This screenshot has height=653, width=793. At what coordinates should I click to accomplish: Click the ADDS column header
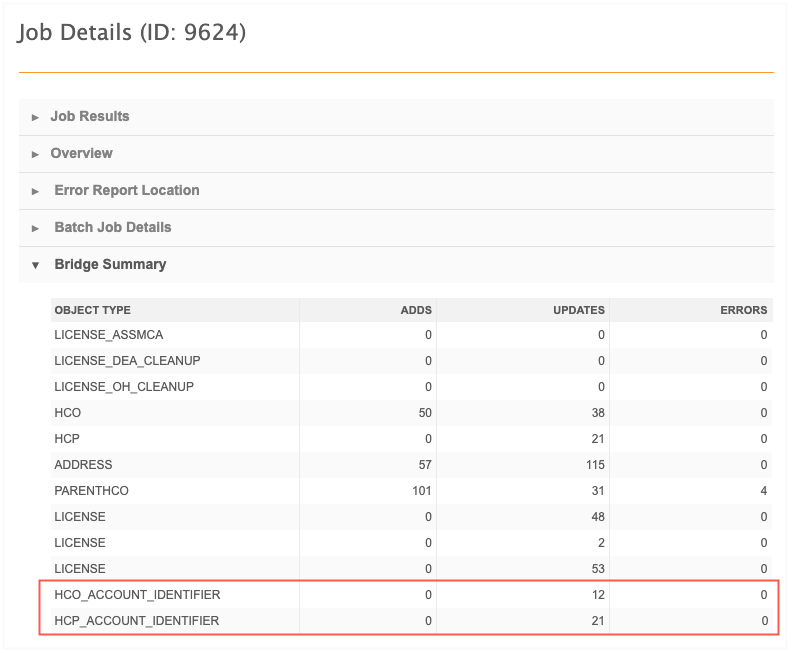(416, 310)
